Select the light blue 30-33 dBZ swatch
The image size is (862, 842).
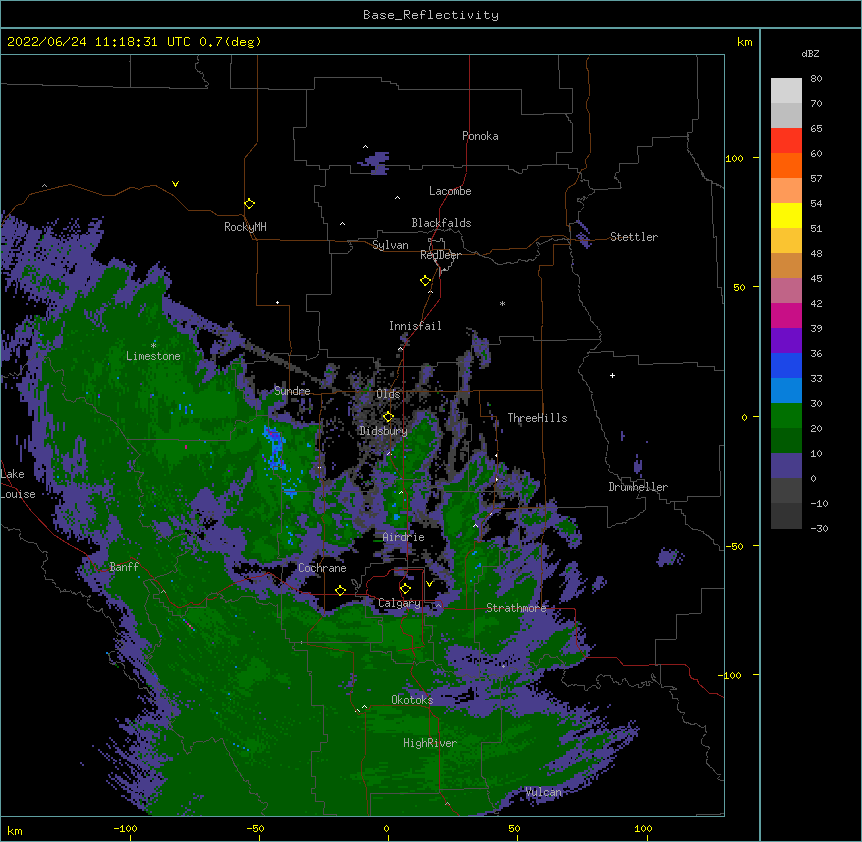point(786,391)
